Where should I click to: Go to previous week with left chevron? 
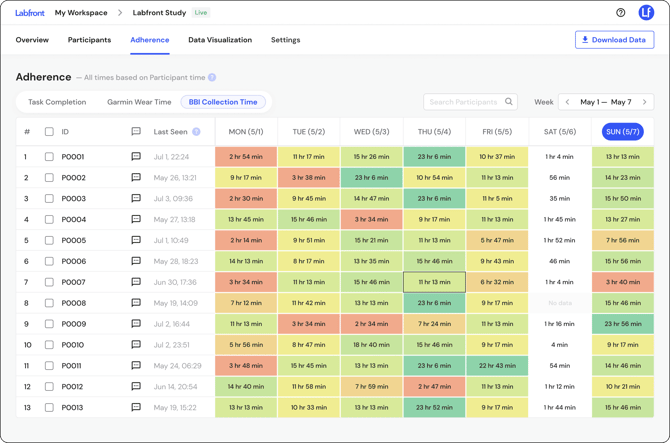pos(568,102)
